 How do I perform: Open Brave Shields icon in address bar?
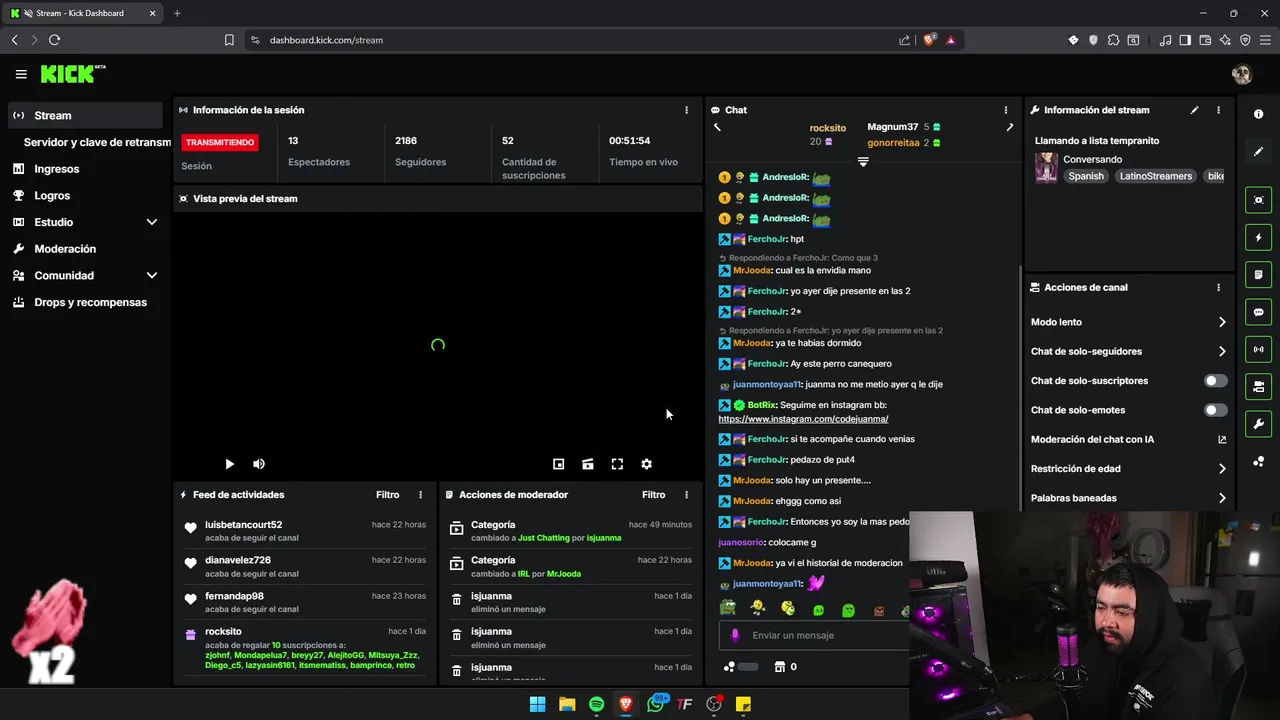pyautogui.click(x=929, y=40)
